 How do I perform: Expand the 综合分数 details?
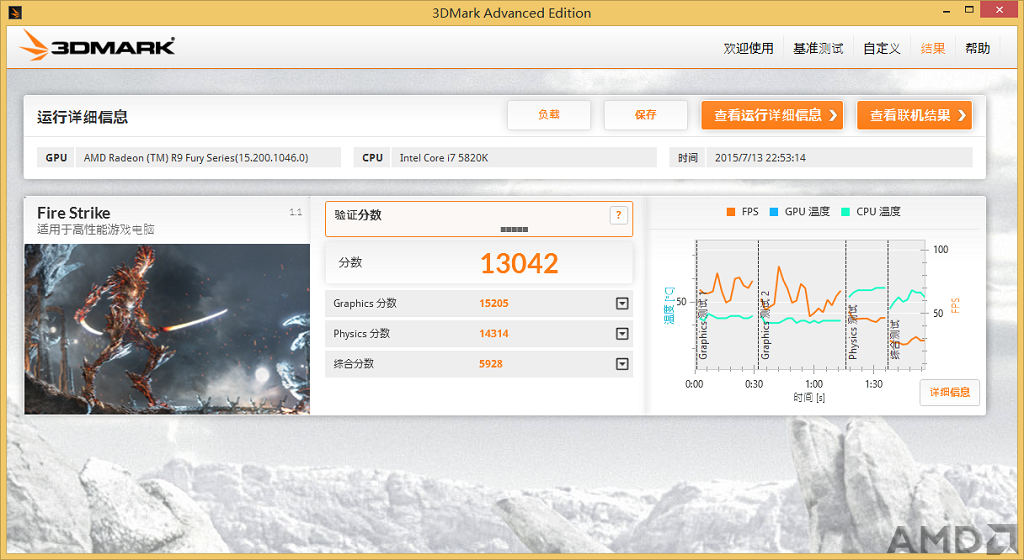(x=622, y=364)
